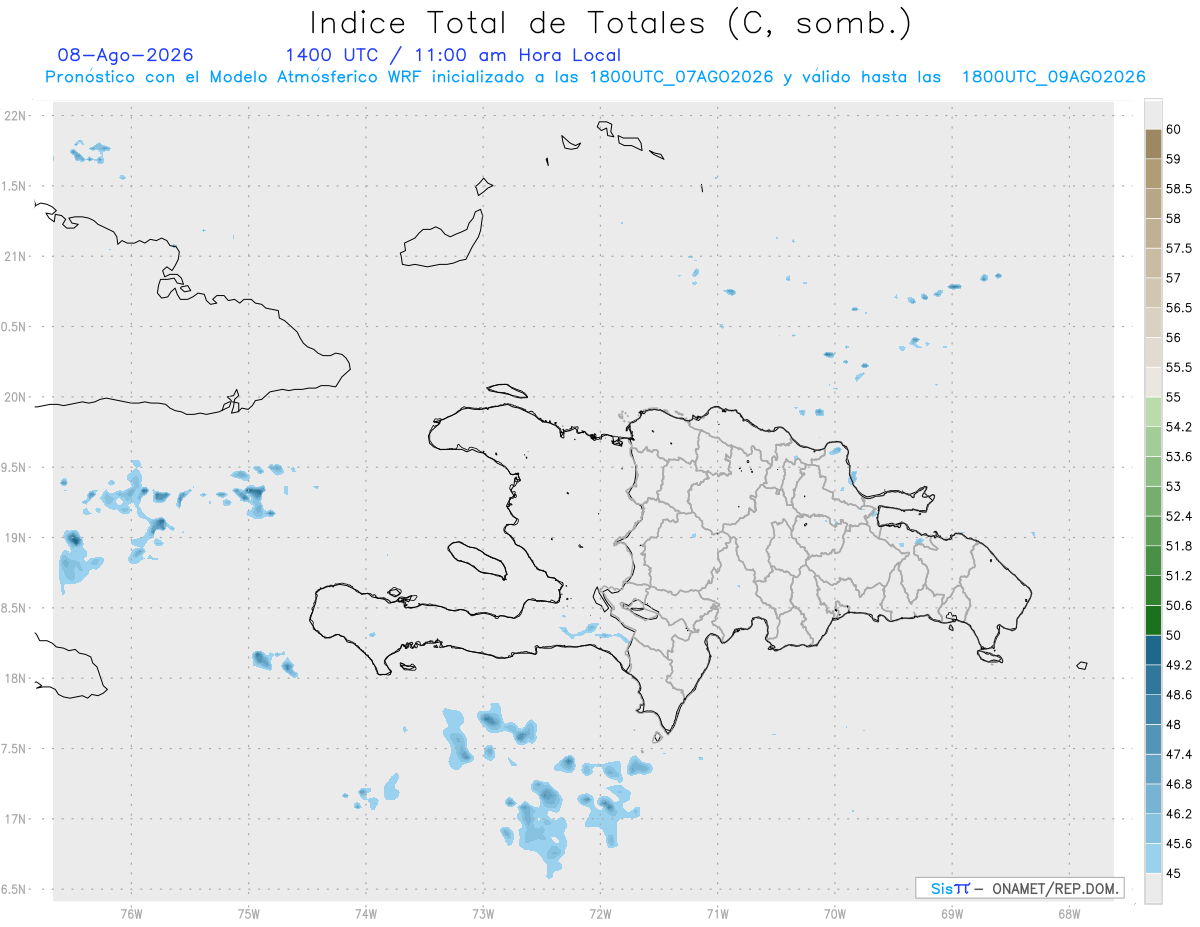Click the longitude label "76W"
This screenshot has width=1200, height=927.
coord(131,912)
